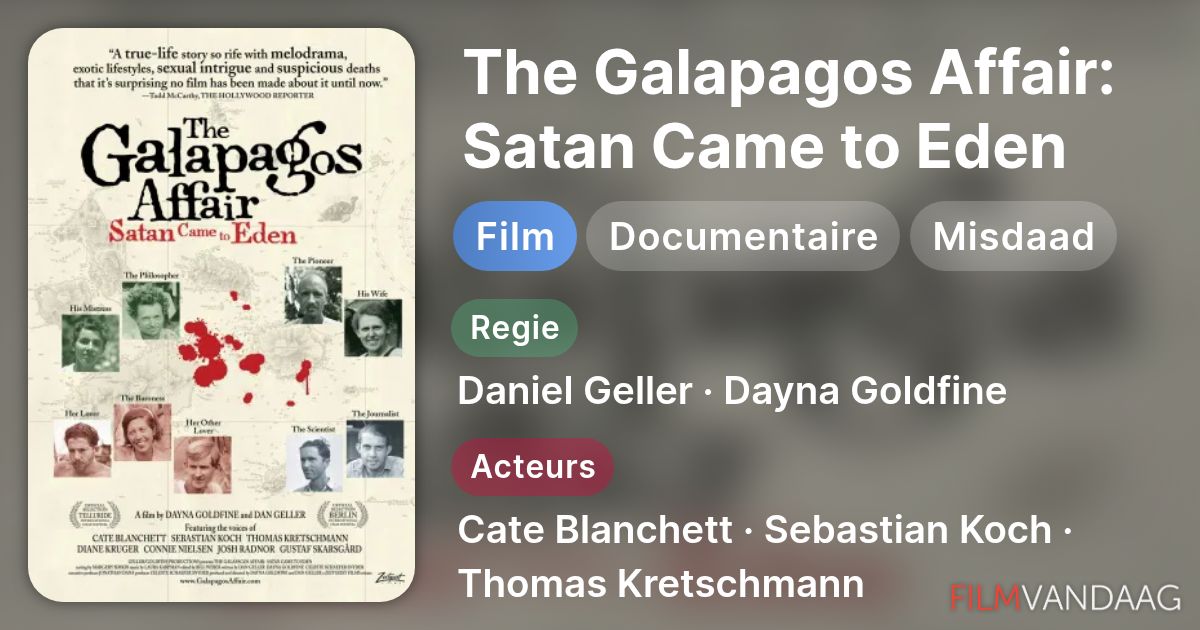This screenshot has width=1200, height=630.
Task: Open actor Sebastian Koch's page
Action: pyautogui.click(x=908, y=530)
